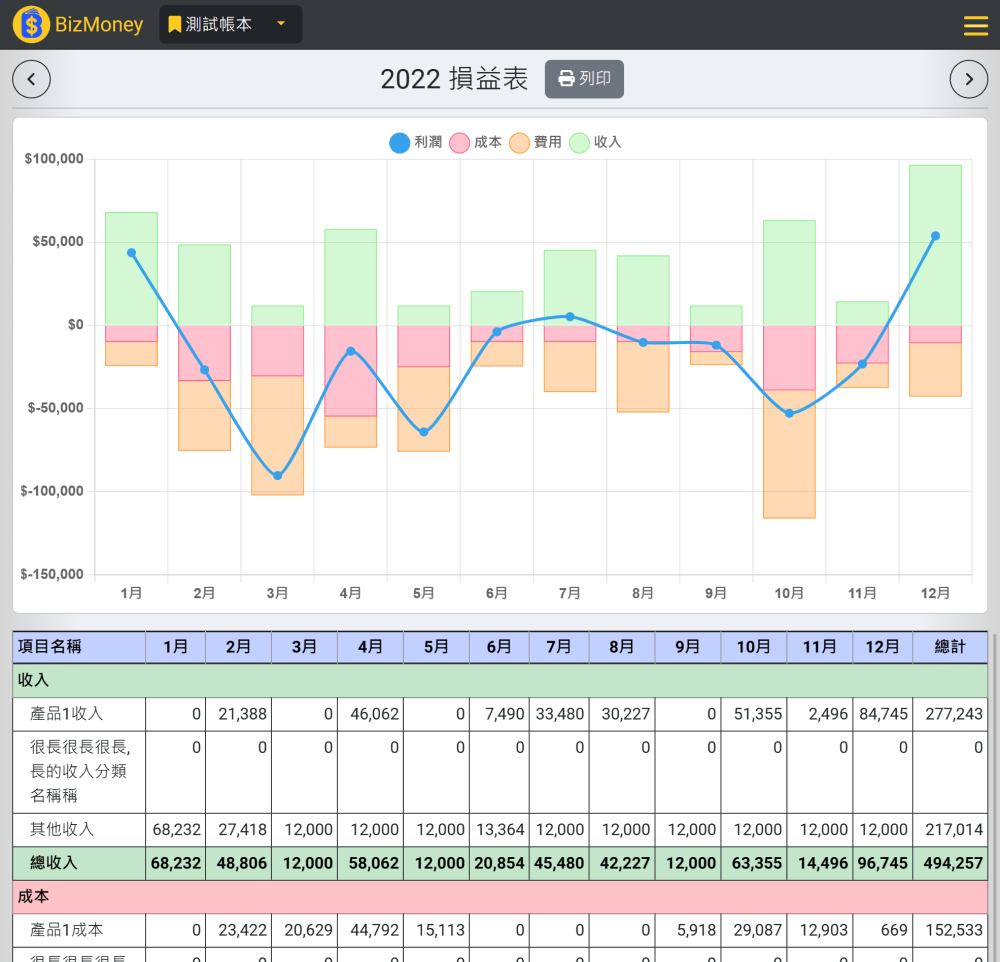The image size is (1000, 962).
Task: Click the 列印 print button
Action: [584, 79]
